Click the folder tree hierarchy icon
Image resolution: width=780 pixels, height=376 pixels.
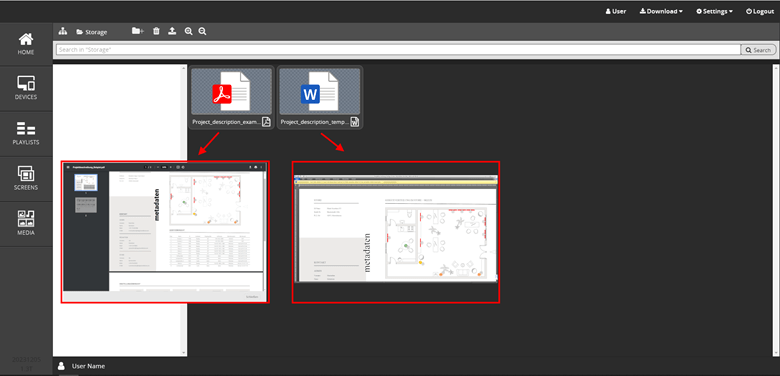(63, 31)
